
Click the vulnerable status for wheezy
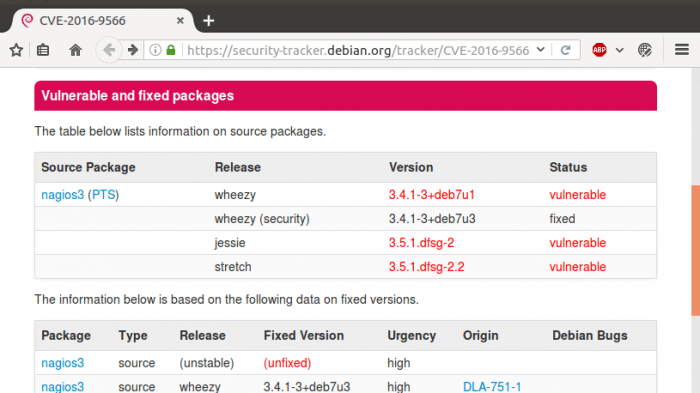(577, 195)
